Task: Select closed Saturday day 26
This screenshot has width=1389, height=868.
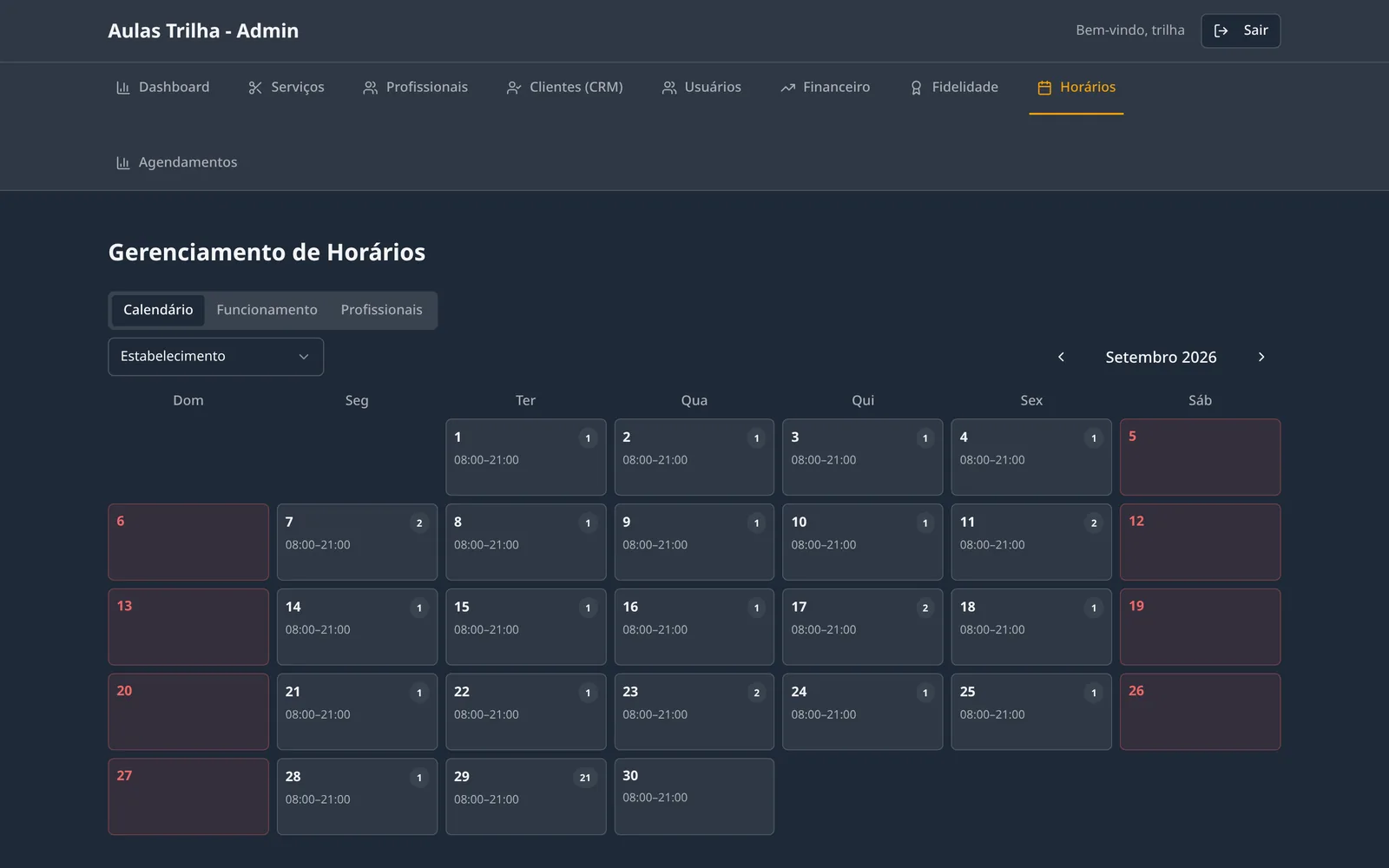Action: tap(1200, 712)
